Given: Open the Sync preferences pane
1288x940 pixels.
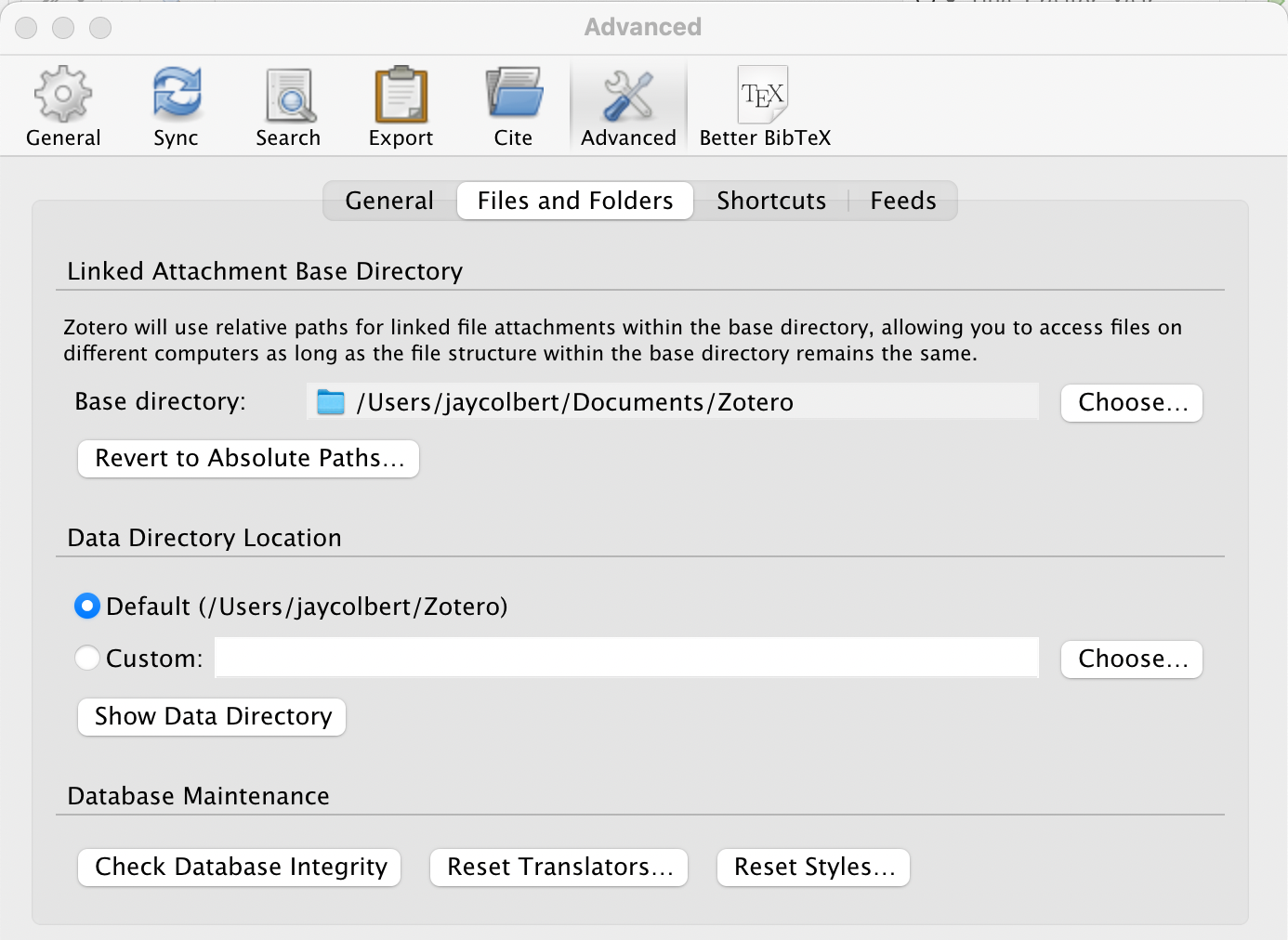Looking at the screenshot, I should (176, 104).
